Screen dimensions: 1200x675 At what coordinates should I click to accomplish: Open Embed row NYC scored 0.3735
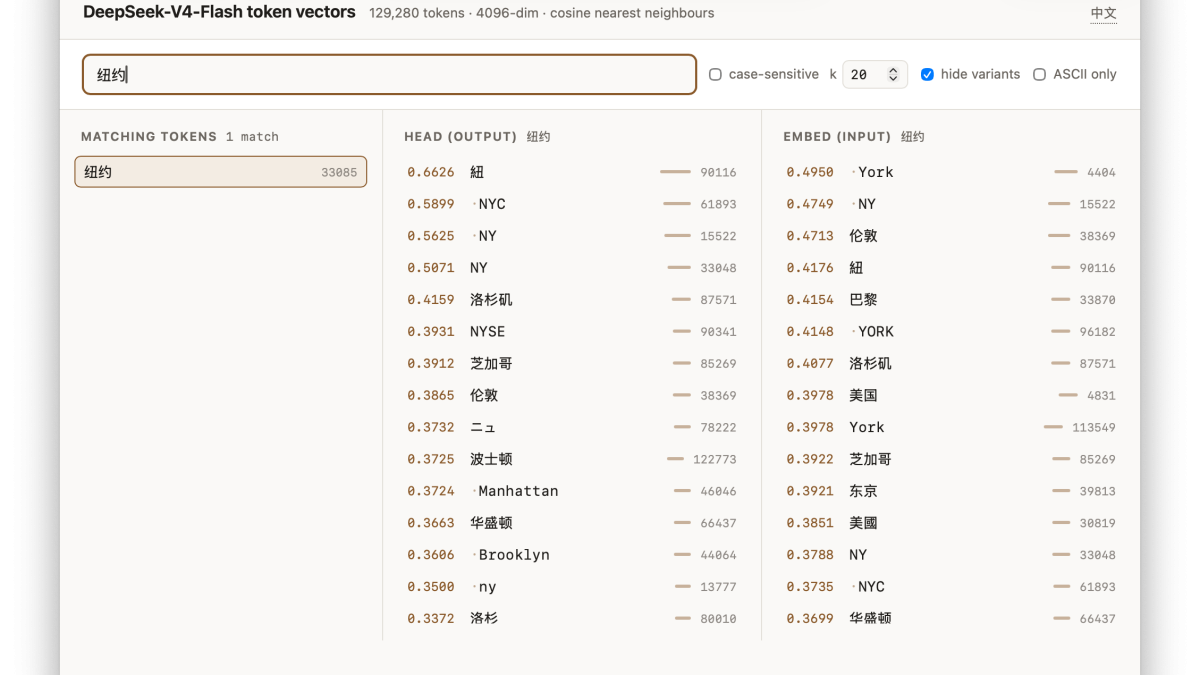951,587
